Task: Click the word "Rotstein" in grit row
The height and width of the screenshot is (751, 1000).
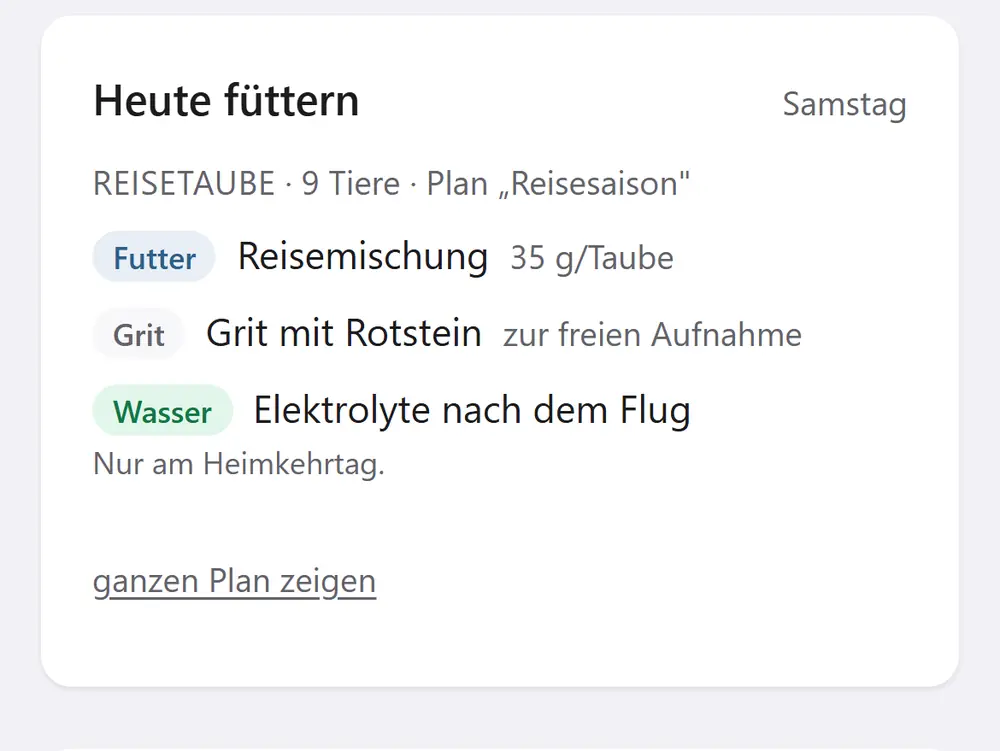Action: (413, 333)
